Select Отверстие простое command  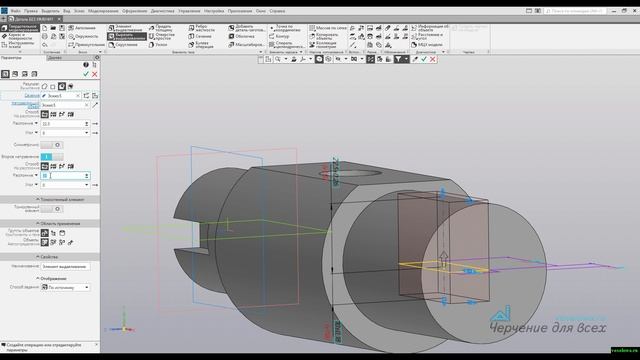(x=162, y=36)
